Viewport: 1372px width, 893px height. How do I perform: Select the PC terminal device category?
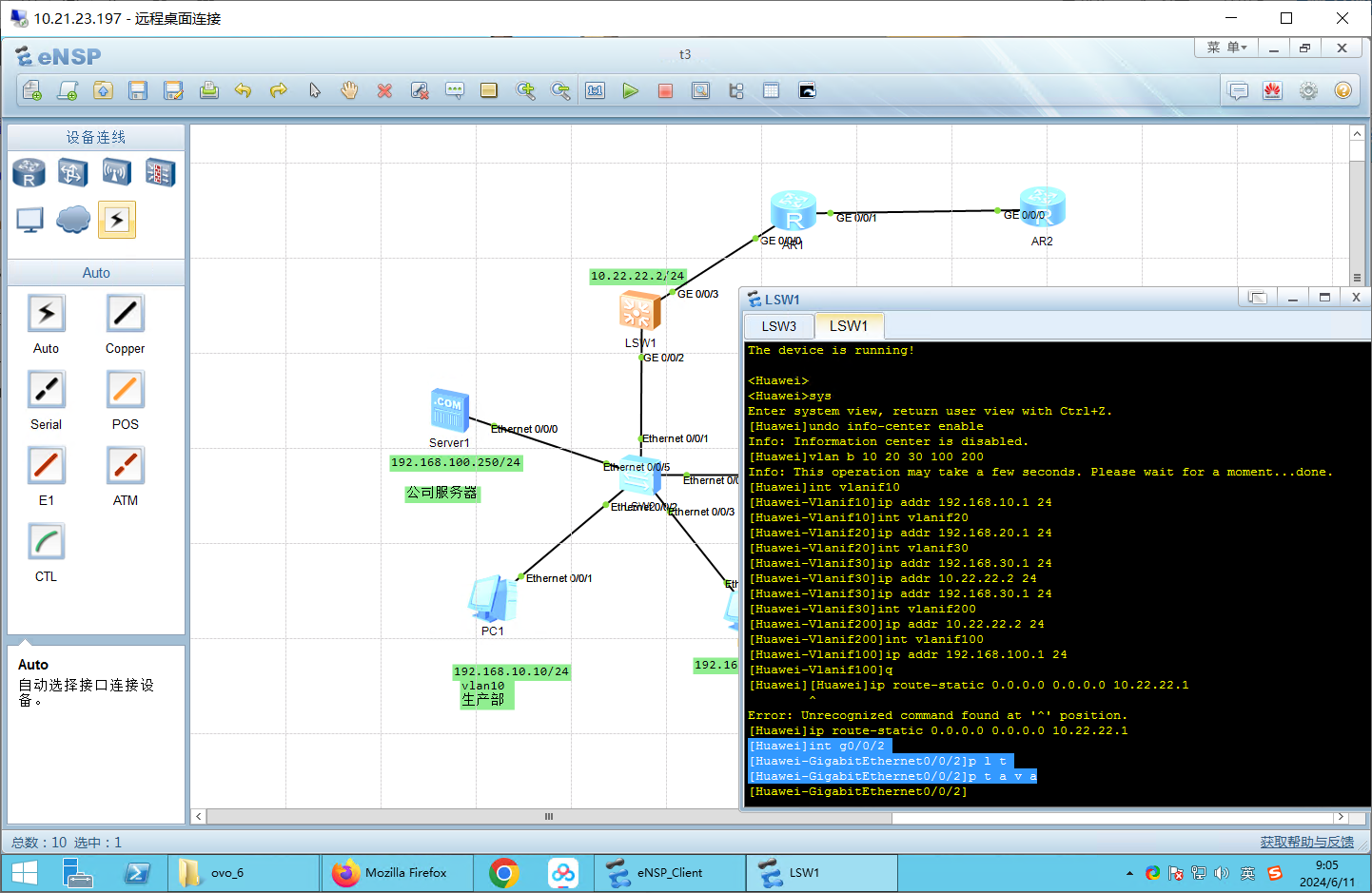click(x=29, y=220)
